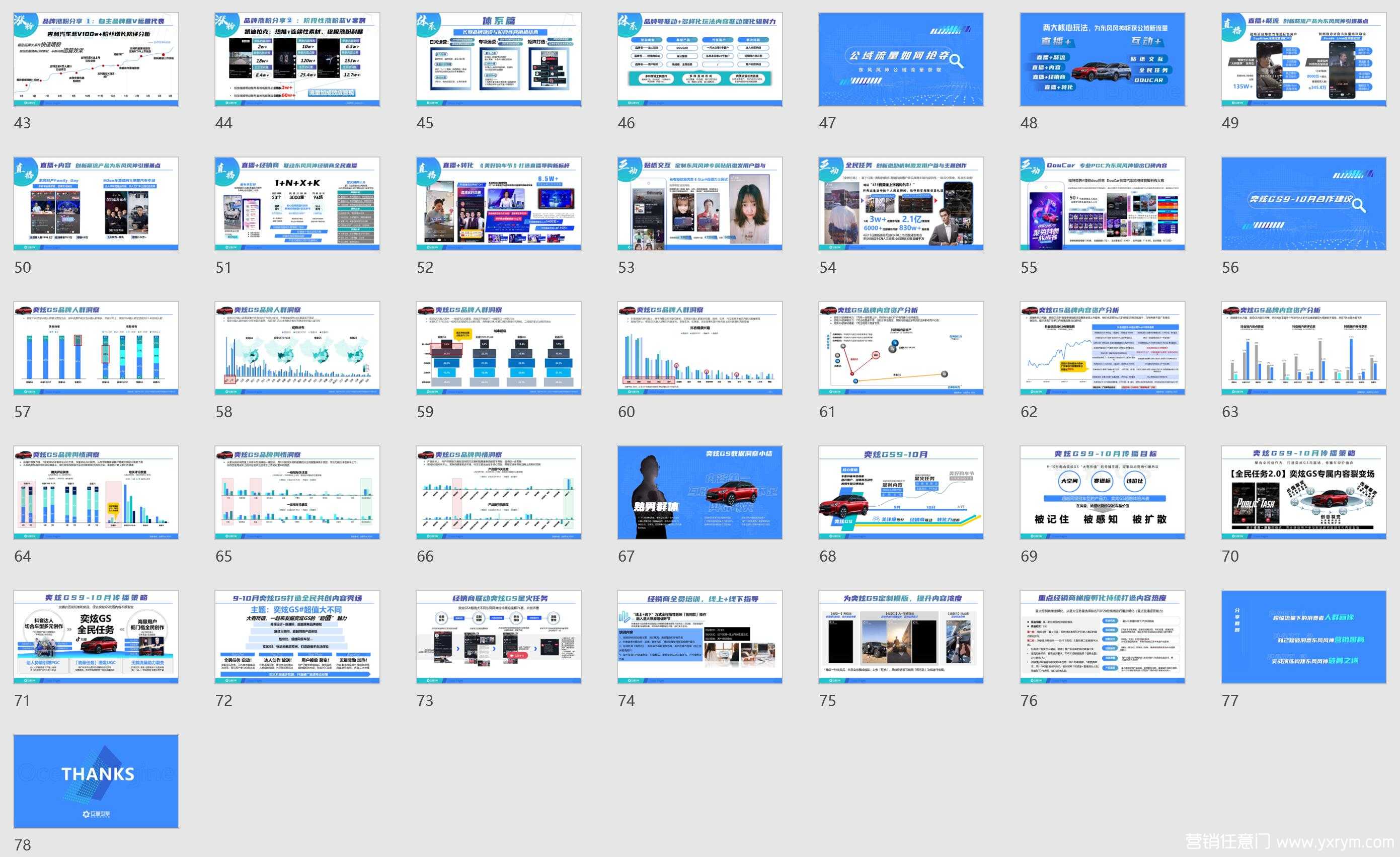Select slide 75 thumbnail

901,637
